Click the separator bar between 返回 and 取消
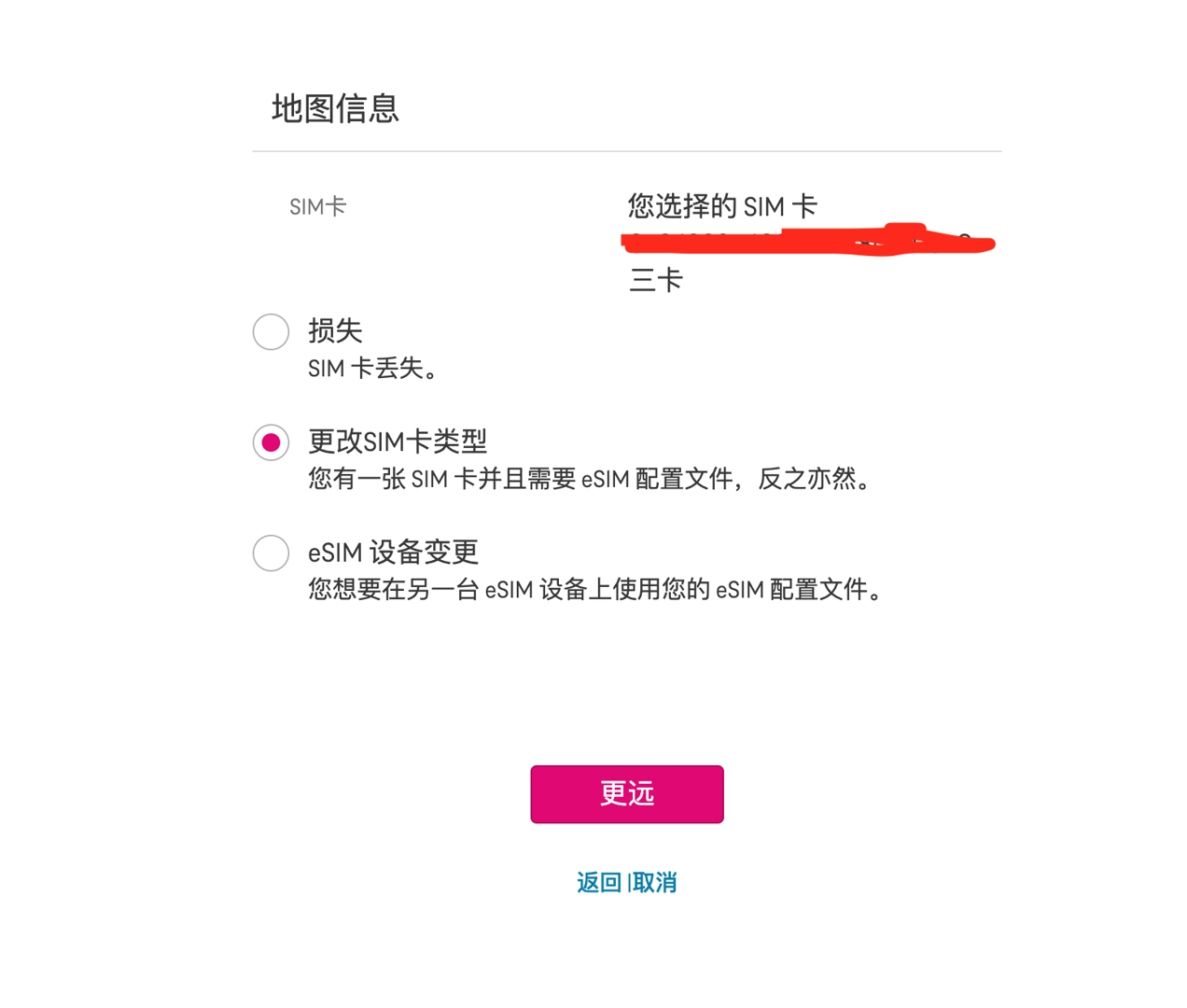 (x=628, y=882)
